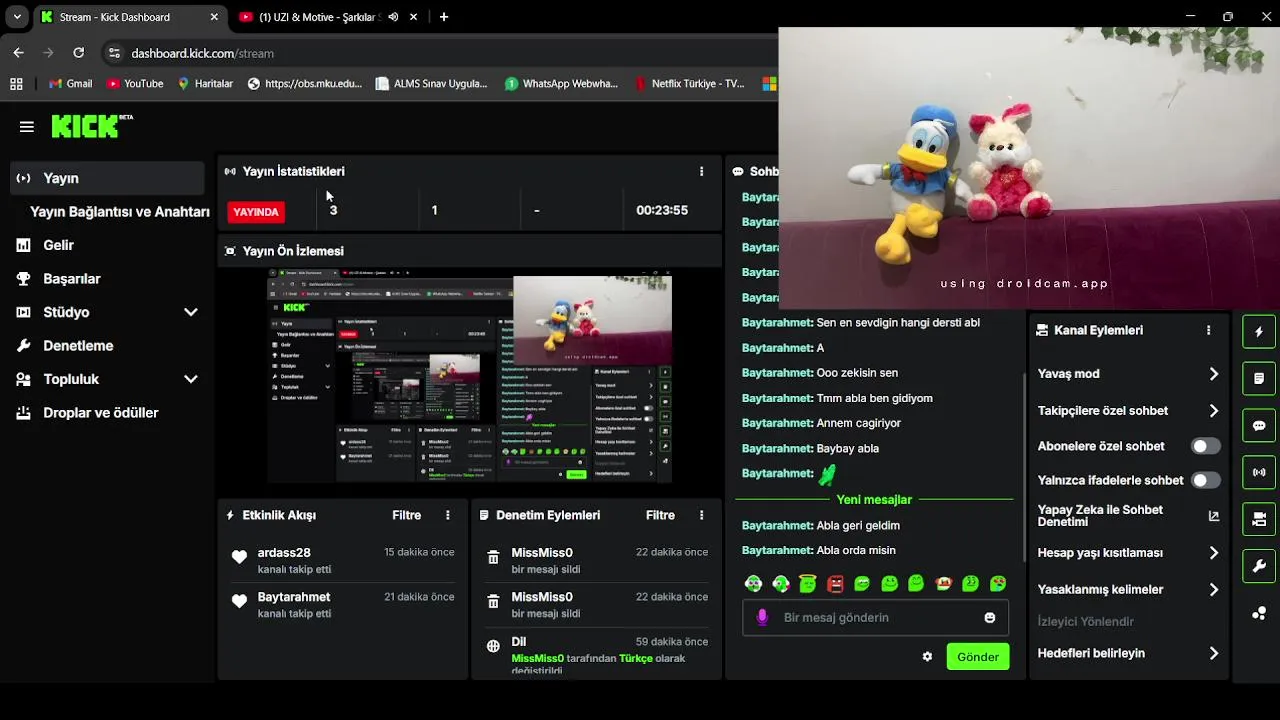Open the emoji picker smiley in message box
This screenshot has height=720, width=1280.
tap(990, 618)
